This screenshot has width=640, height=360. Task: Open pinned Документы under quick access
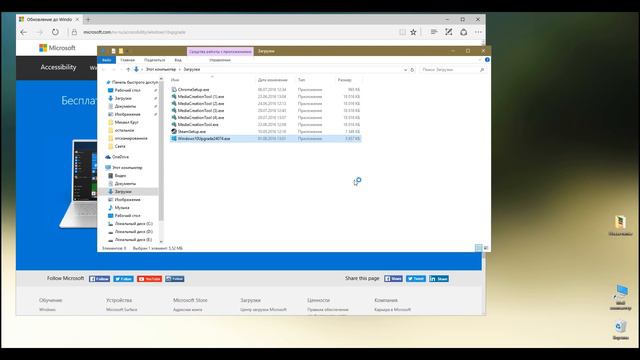click(x=125, y=106)
